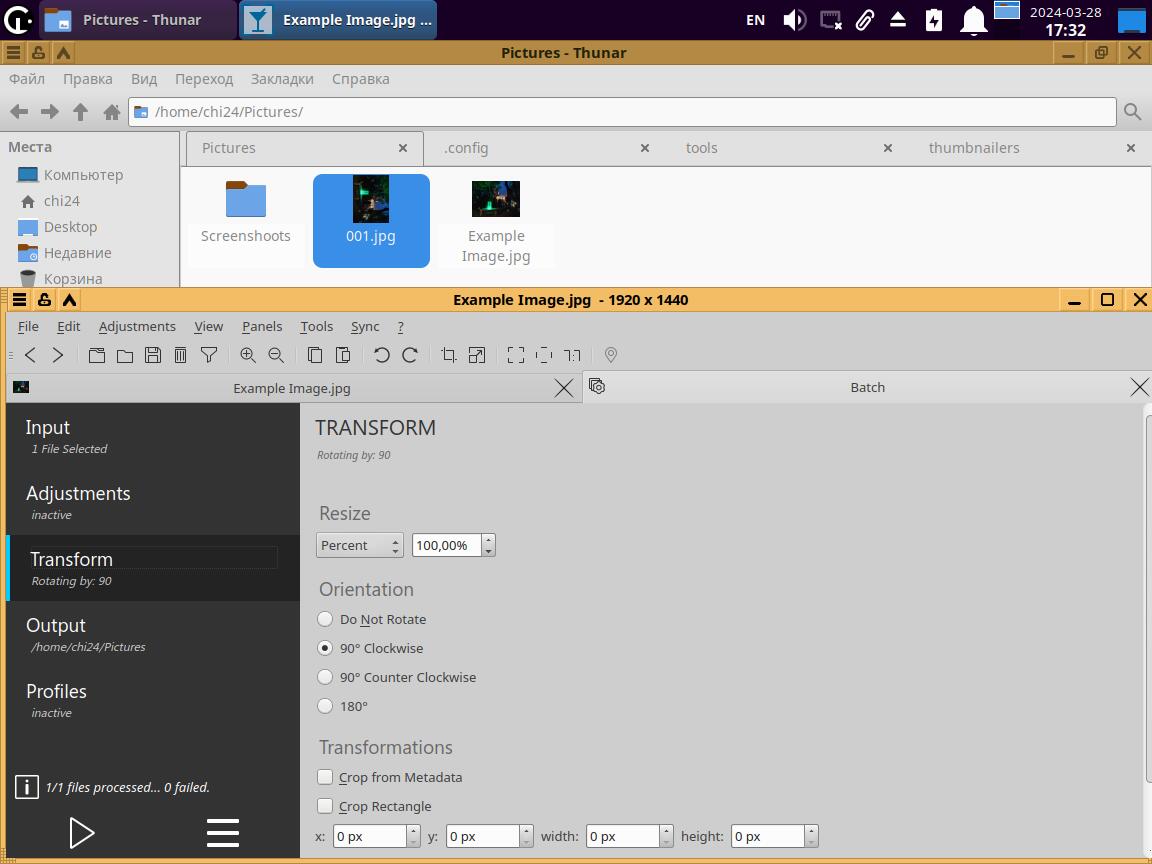
Task: Zoom in with the magnifier plus icon
Action: [x=248, y=355]
